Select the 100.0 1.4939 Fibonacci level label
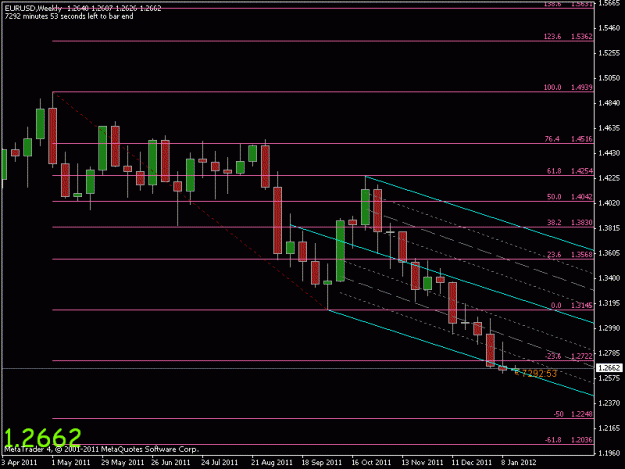 [x=568, y=87]
